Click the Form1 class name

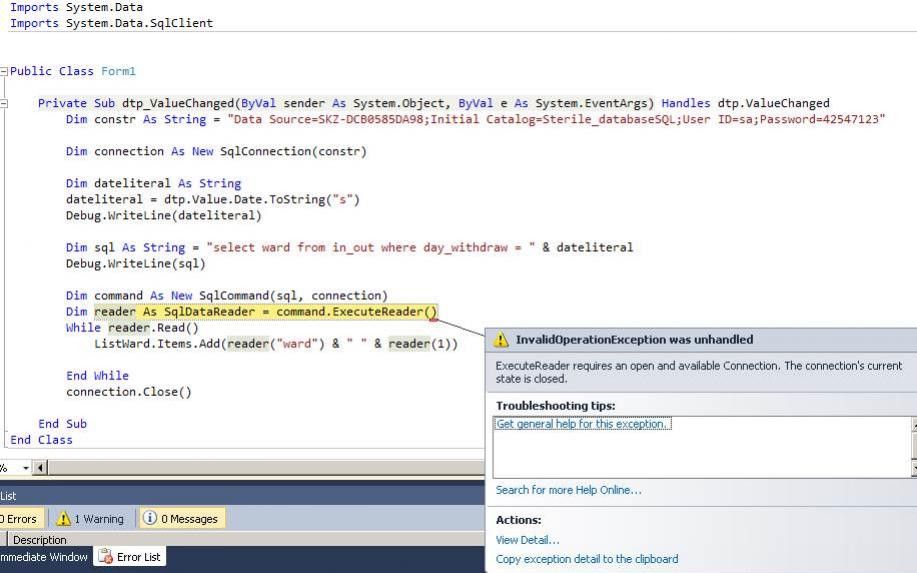[x=118, y=71]
